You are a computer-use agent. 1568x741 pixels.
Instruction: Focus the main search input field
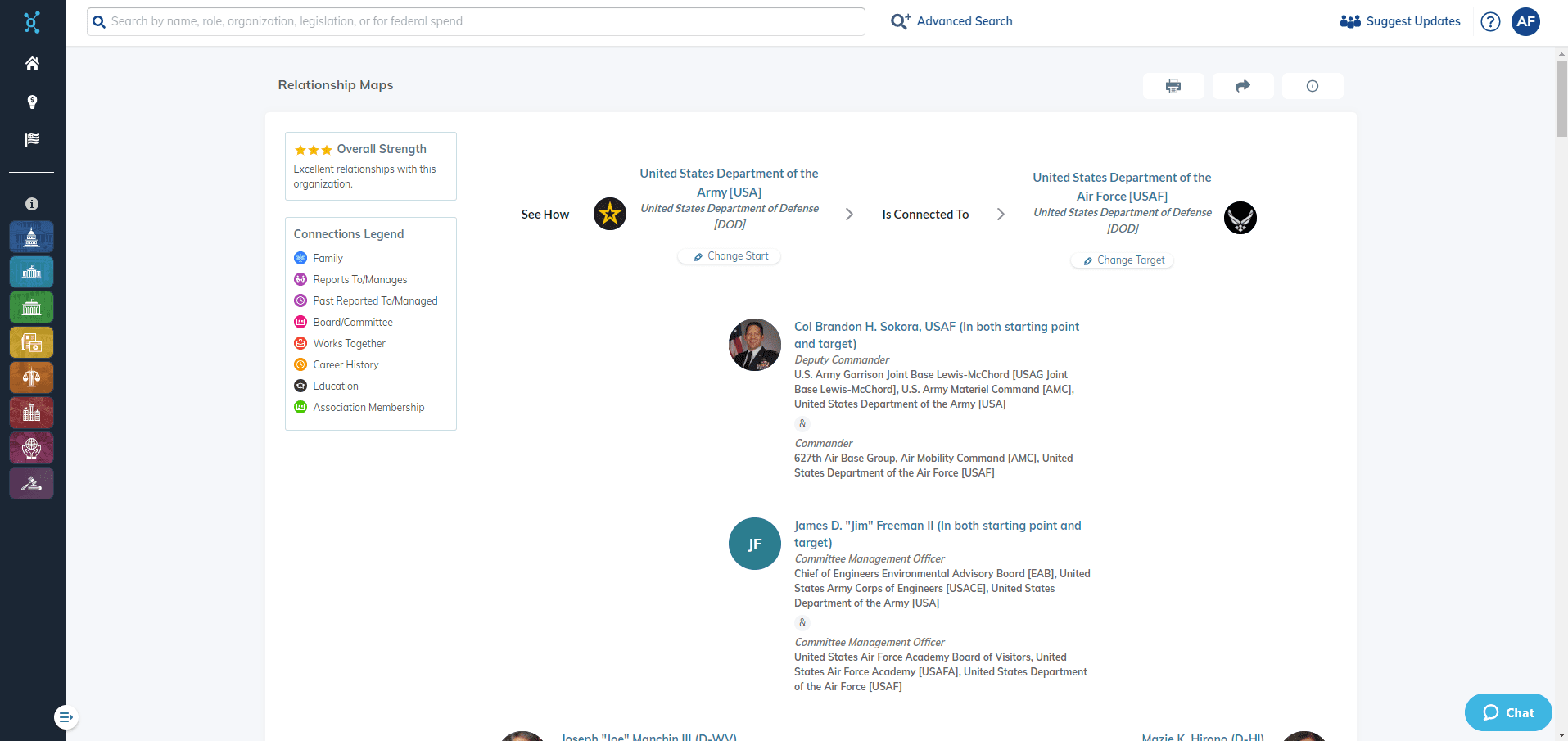[476, 21]
